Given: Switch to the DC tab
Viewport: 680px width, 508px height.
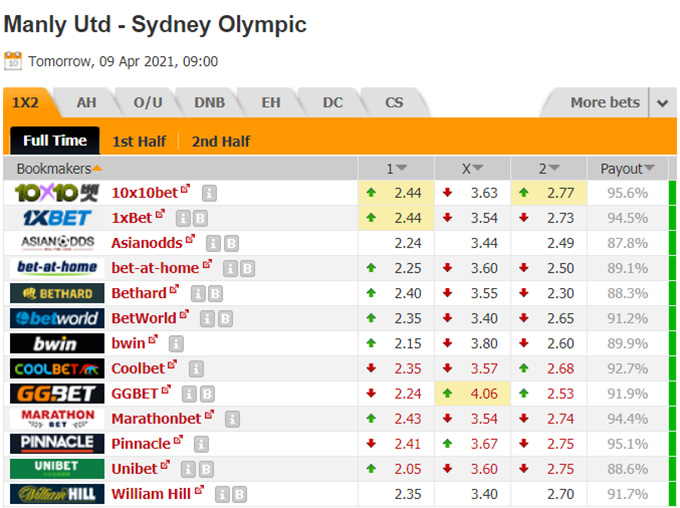Looking at the screenshot, I should click(333, 103).
